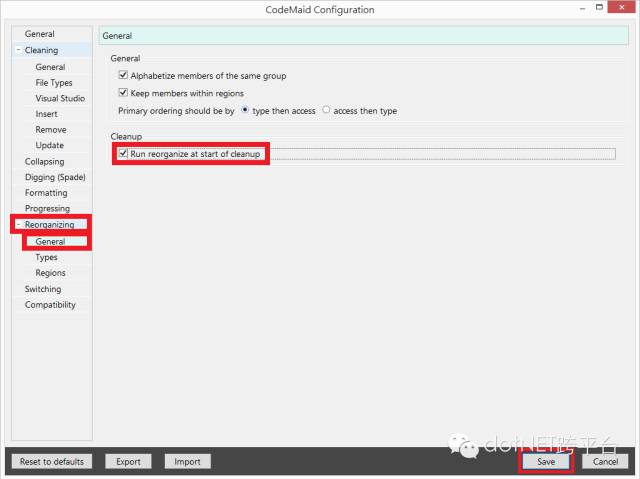Open General under Cleaning
The width and height of the screenshot is (640, 479).
(50, 67)
